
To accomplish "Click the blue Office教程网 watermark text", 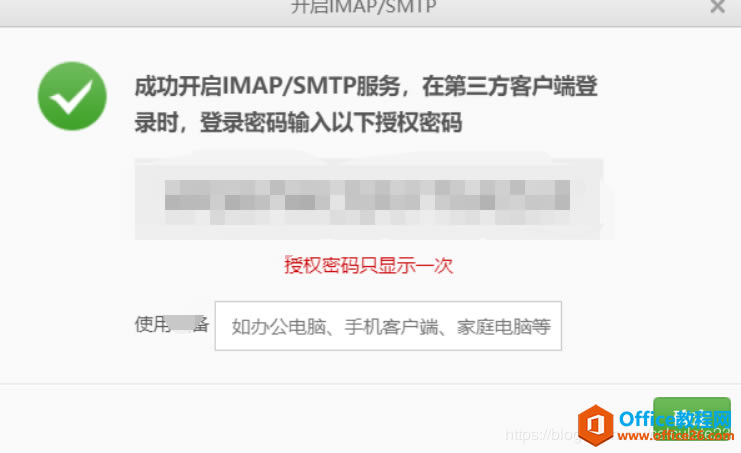I will (x=675, y=419).
